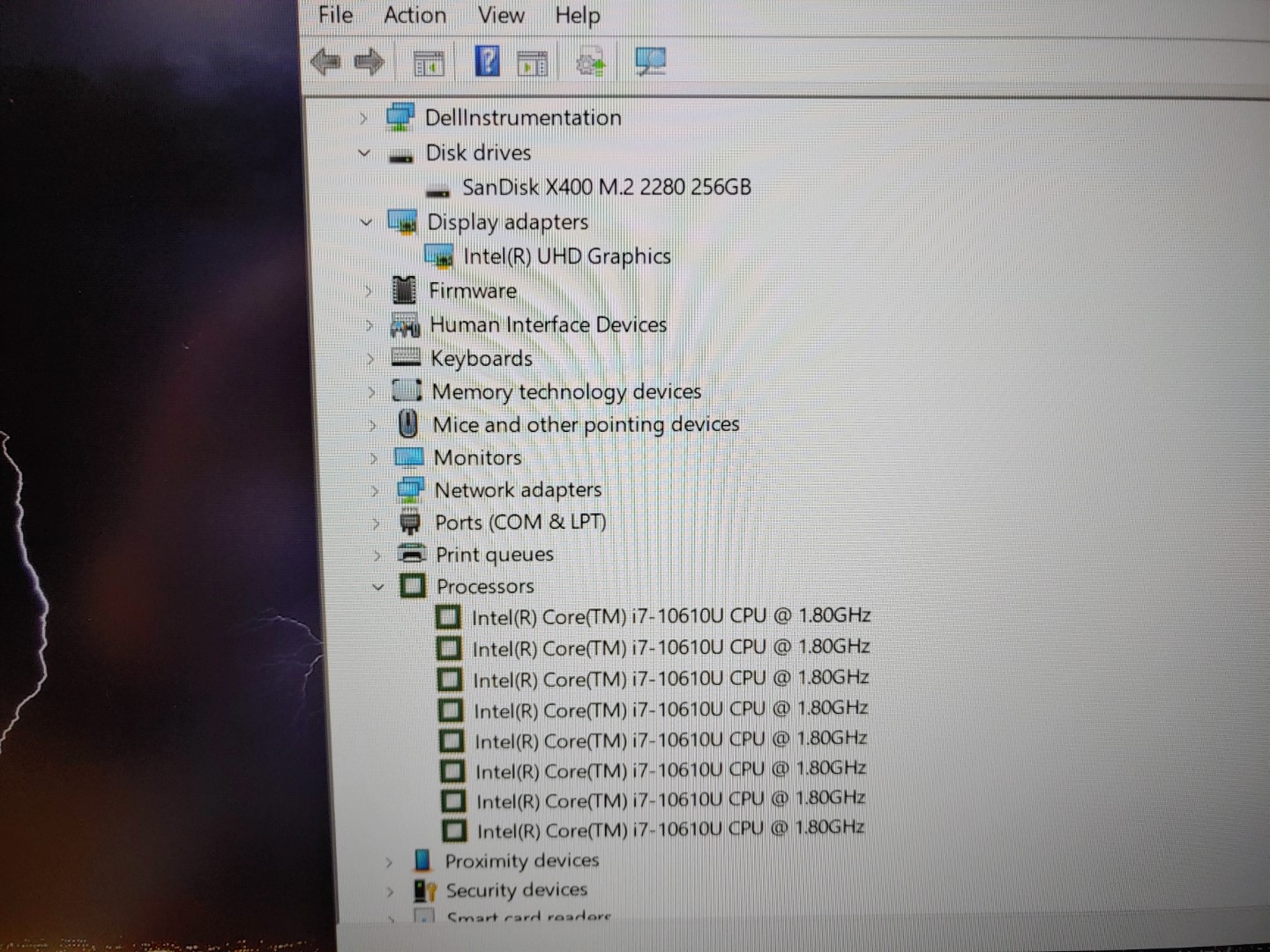The width and height of the screenshot is (1270, 952).
Task: Expand the Human Interface Devices category
Action: point(370,325)
